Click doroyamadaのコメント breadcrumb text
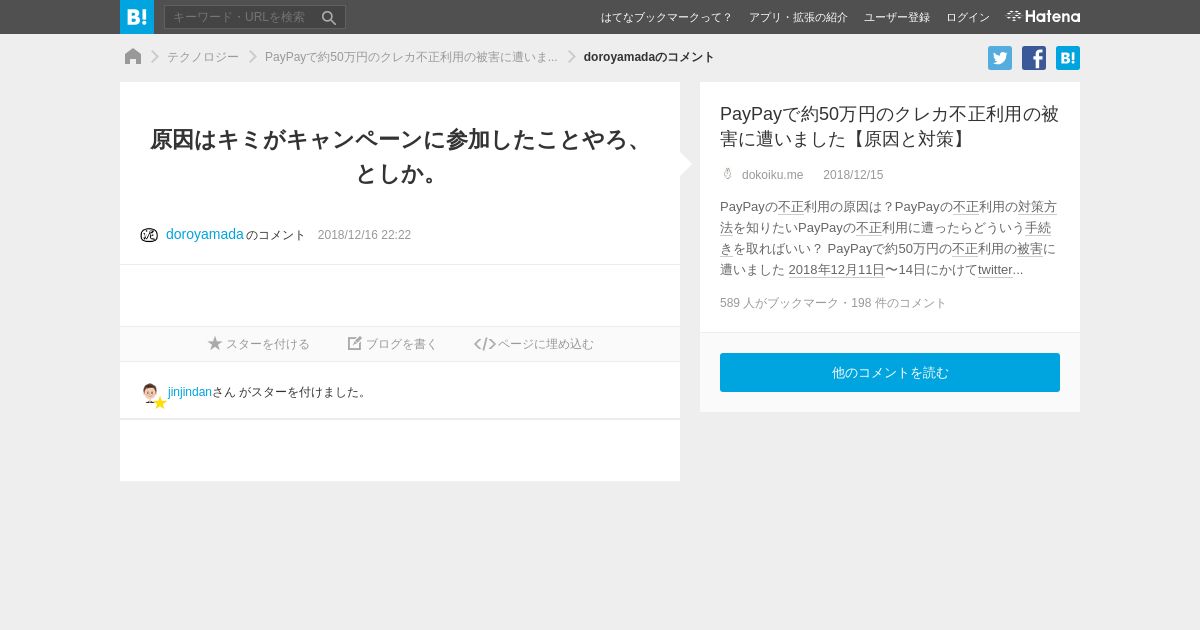Image resolution: width=1200 pixels, height=630 pixels. pos(649,57)
